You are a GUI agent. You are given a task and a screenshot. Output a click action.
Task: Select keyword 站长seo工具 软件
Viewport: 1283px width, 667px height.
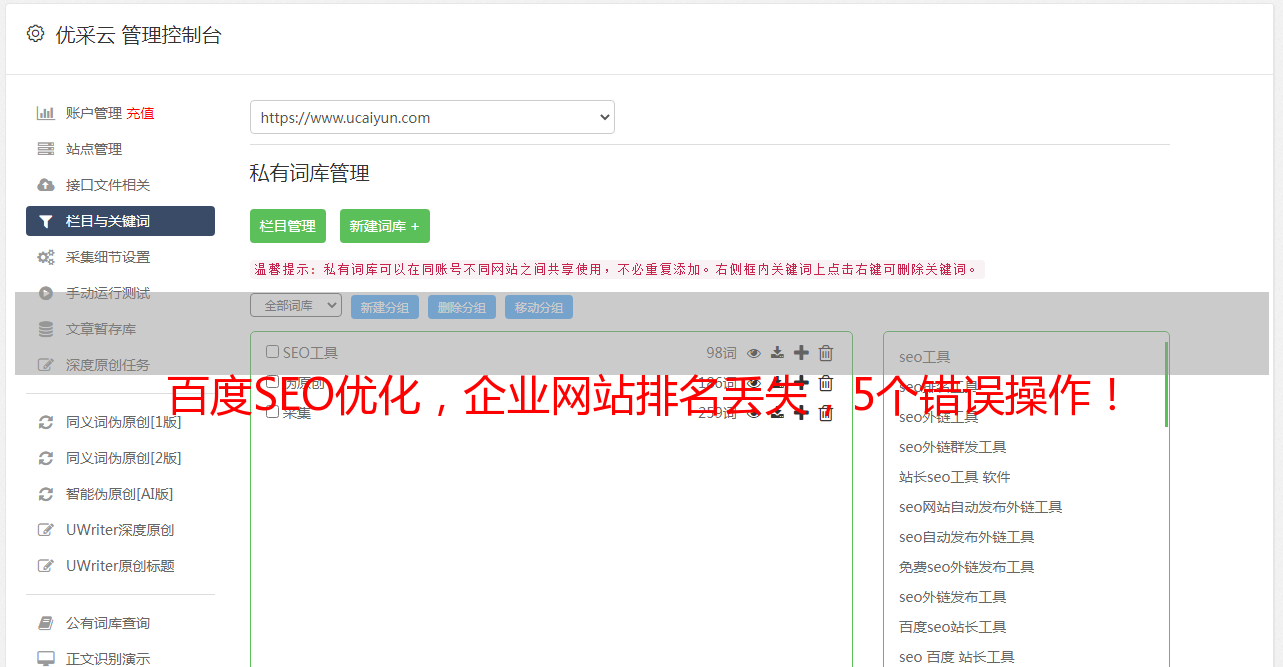point(954,477)
